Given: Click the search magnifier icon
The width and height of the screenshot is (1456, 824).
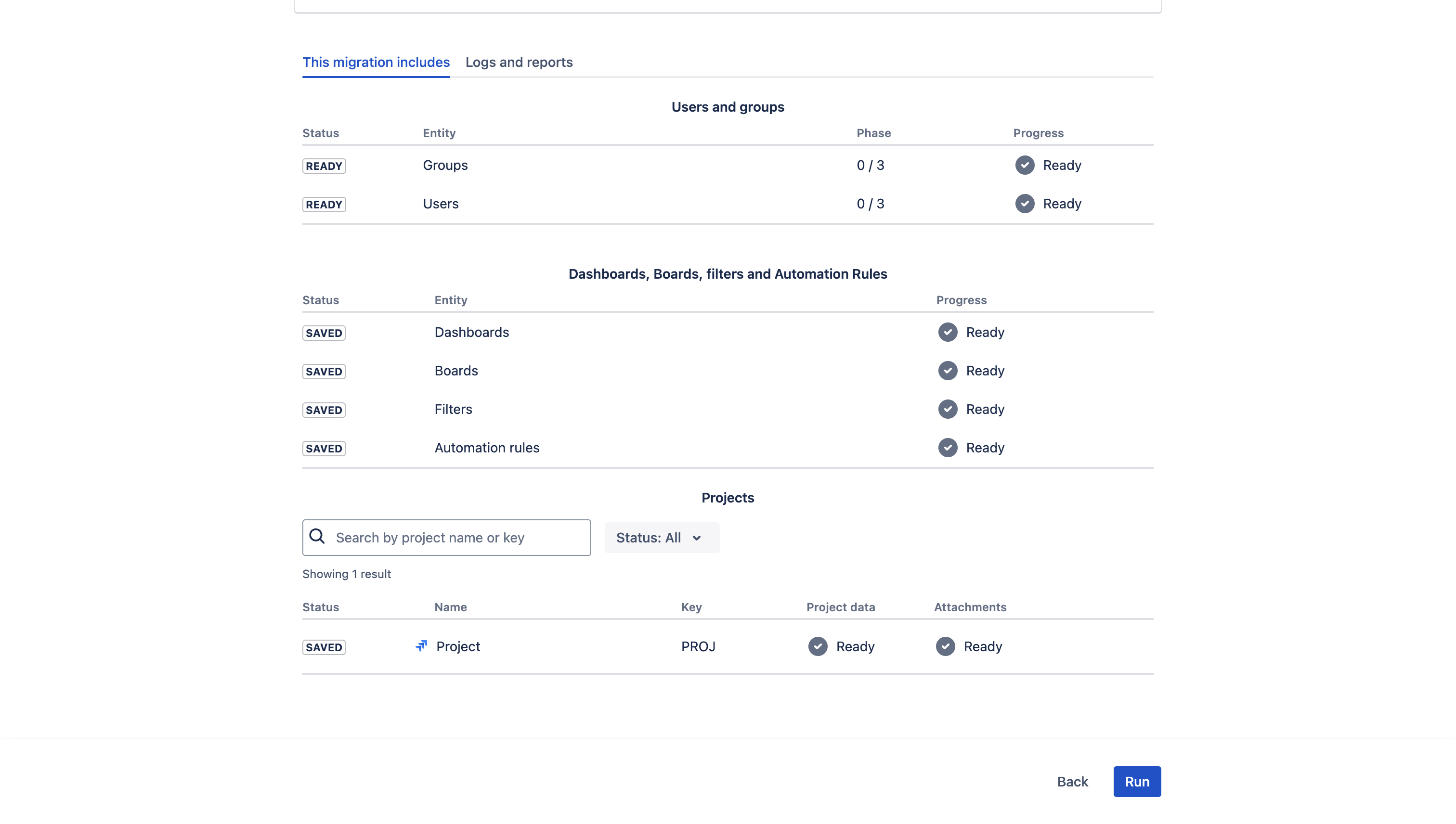Looking at the screenshot, I should 318,537.
